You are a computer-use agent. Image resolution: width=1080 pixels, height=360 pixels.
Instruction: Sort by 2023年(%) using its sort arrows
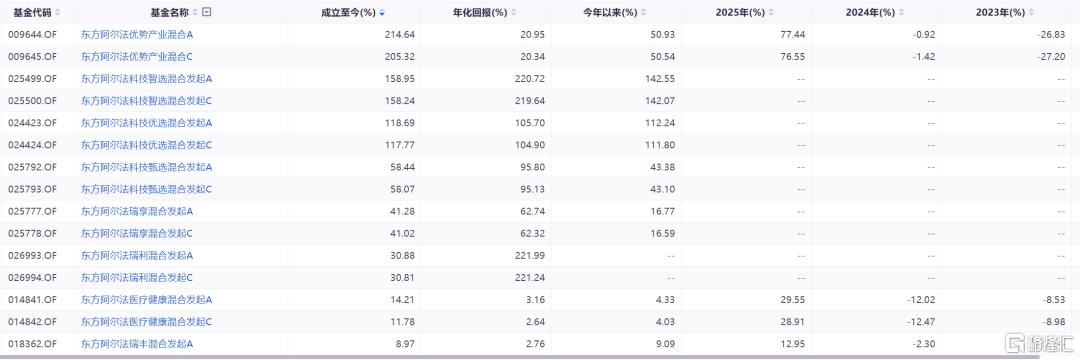1031,12
